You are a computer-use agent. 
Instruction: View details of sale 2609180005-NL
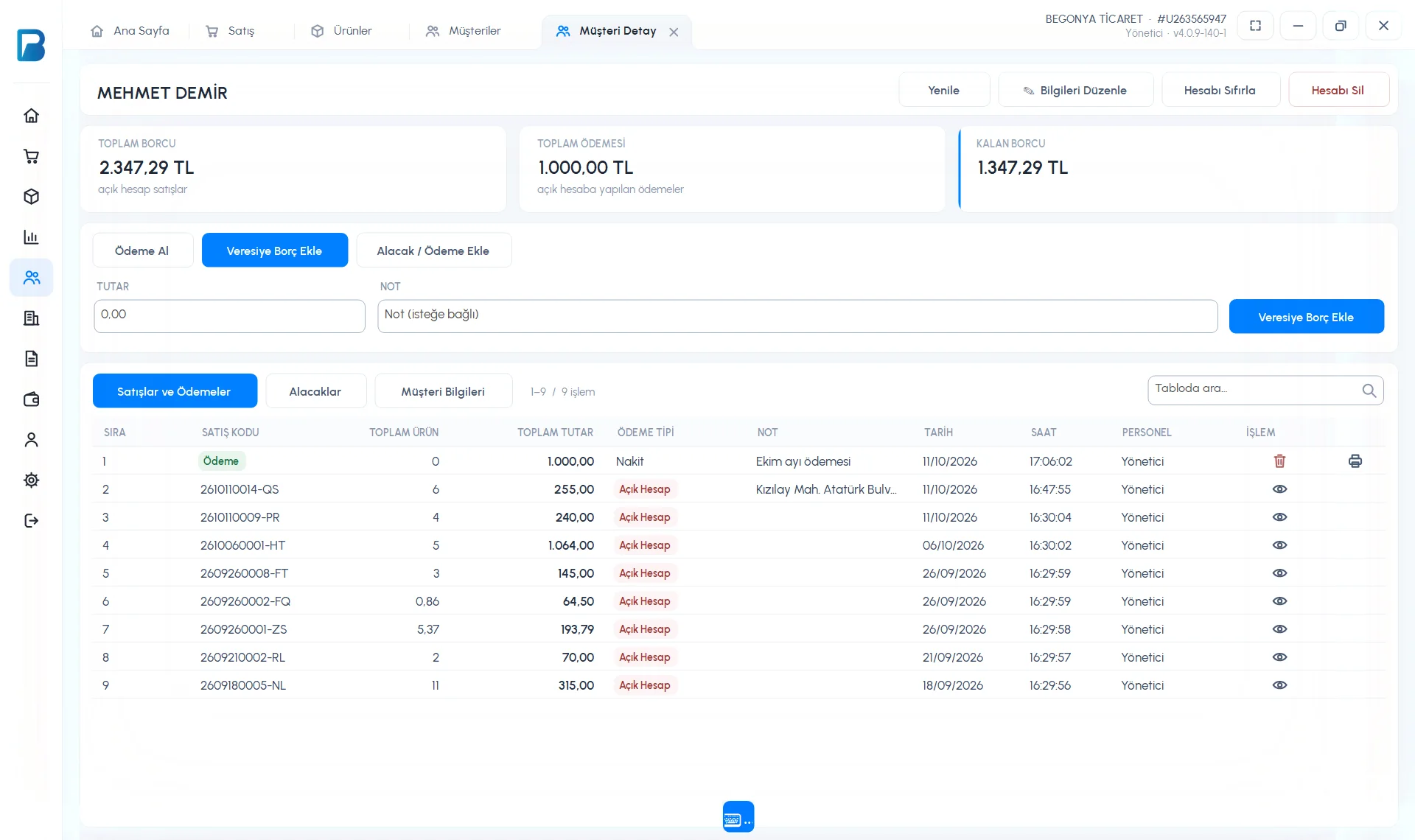(x=1279, y=685)
